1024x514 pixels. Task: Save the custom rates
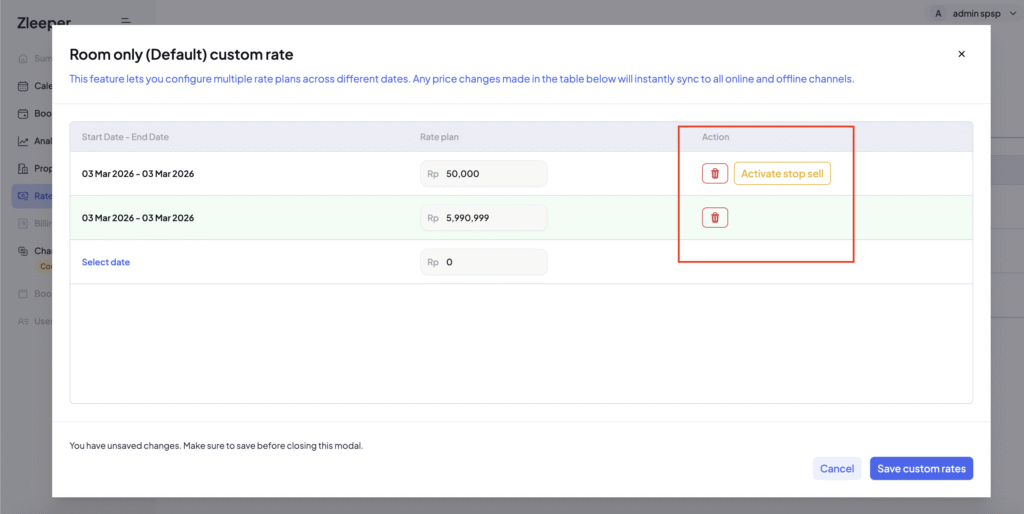(x=920, y=468)
